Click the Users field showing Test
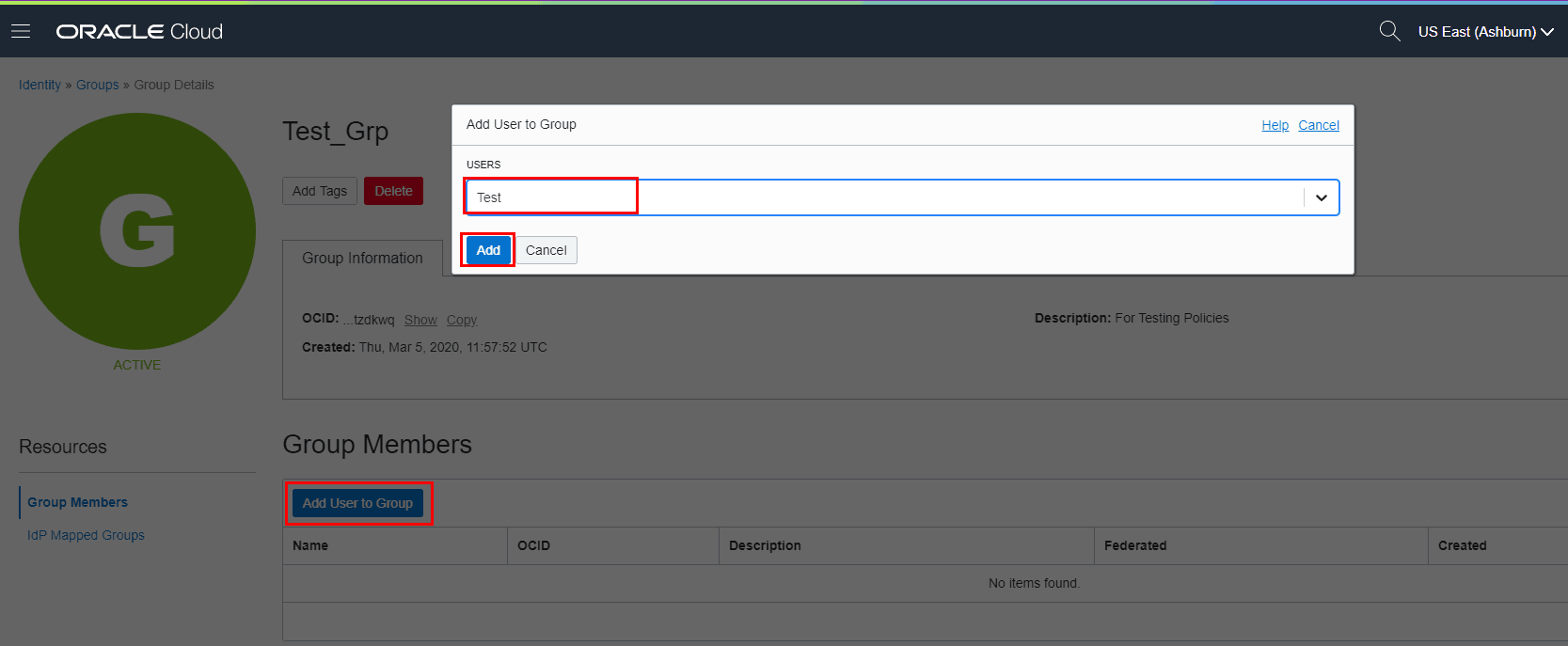Image resolution: width=1568 pixels, height=646 pixels. point(902,197)
